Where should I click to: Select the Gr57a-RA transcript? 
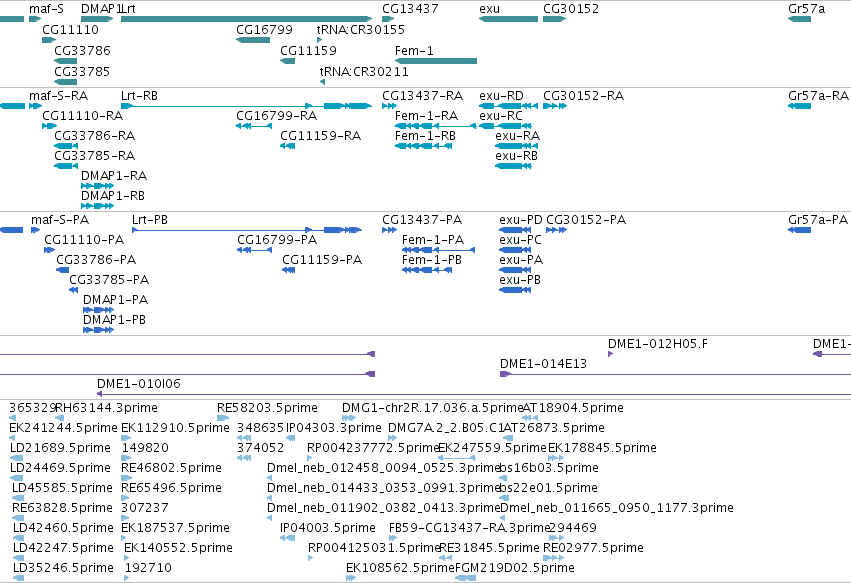click(799, 106)
